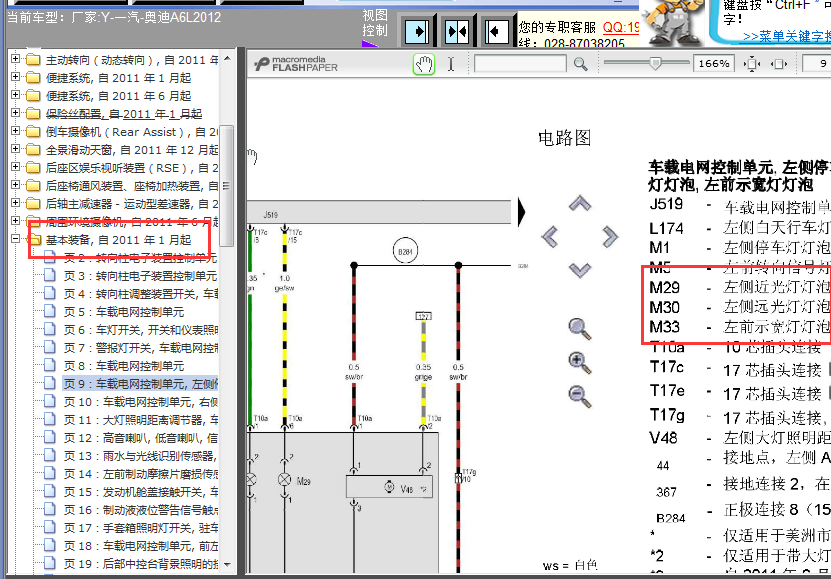Open 页 10 车载电网控制单元 右侧
The image size is (831, 579).
pyautogui.click(x=140, y=402)
